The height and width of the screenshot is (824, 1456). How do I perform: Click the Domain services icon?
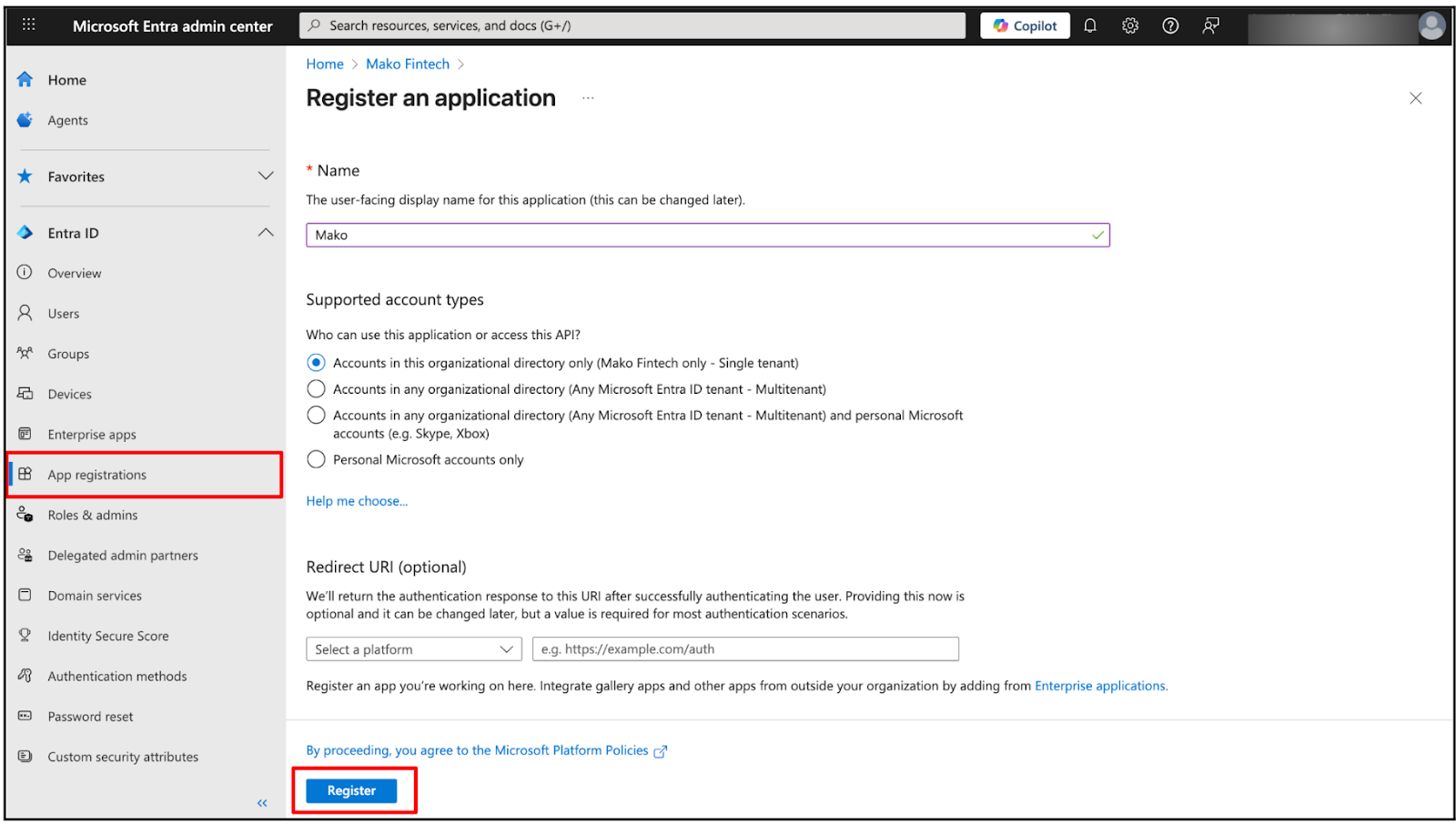[x=25, y=595]
